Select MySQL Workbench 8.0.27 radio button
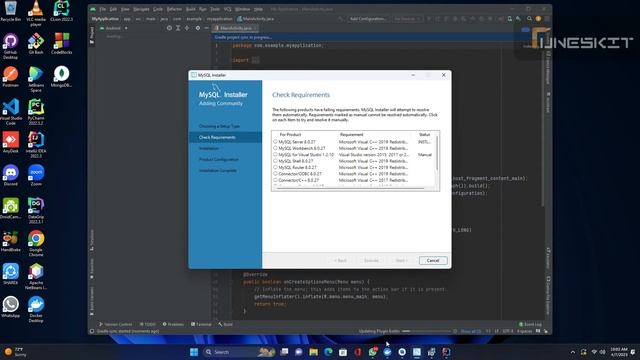This screenshot has height=360, width=640. point(275,148)
